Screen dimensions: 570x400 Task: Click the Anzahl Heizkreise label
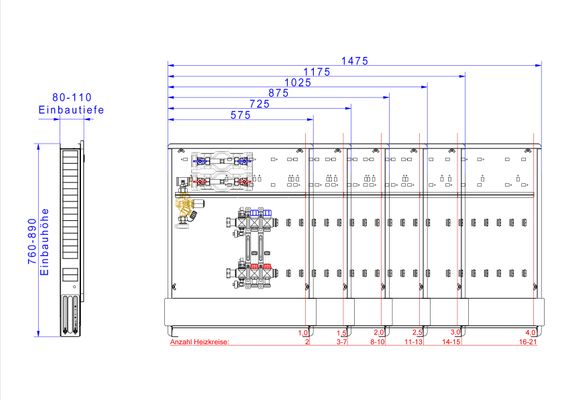[200, 342]
